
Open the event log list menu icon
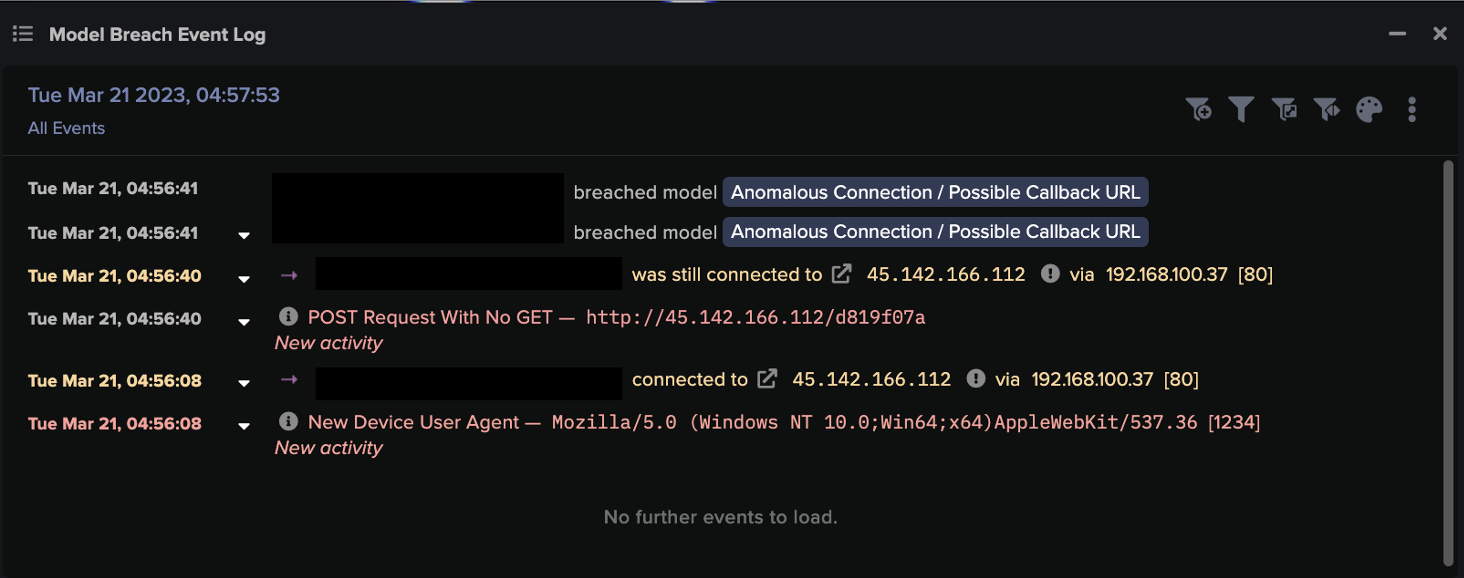pyautogui.click(x=22, y=33)
